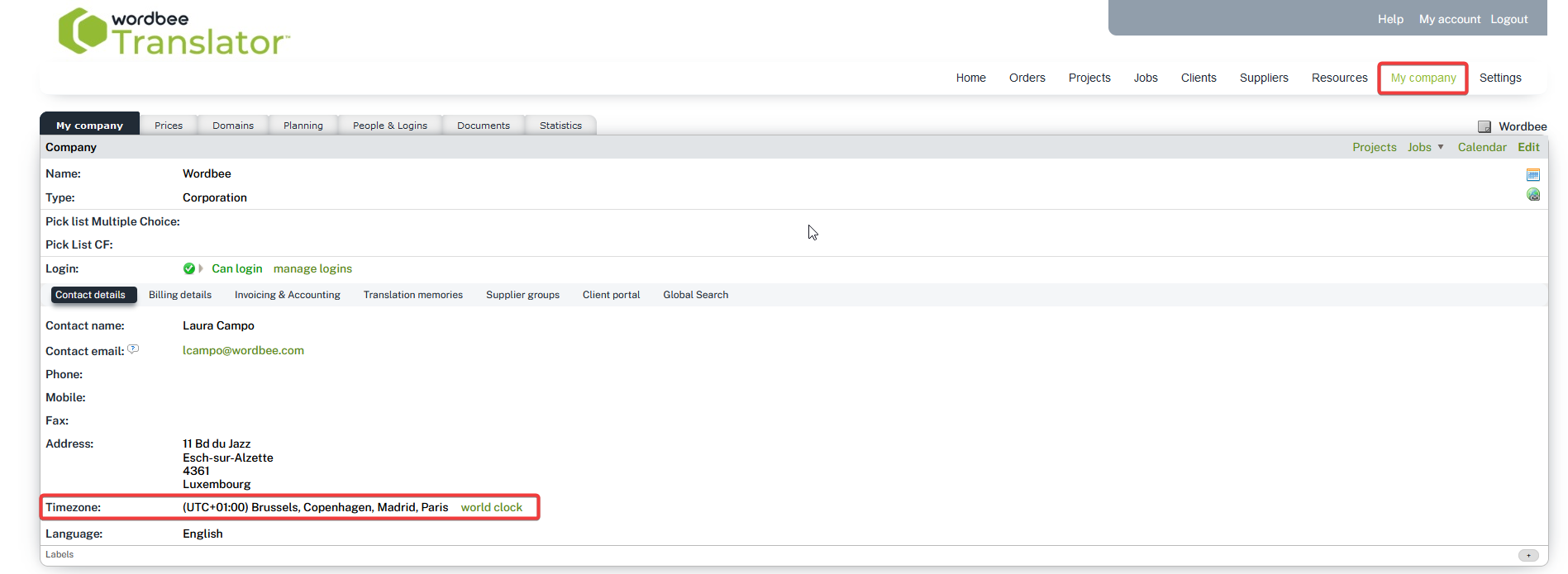Go to Settings in top navigation
Screen dimensions: 1568x574
(x=1499, y=78)
